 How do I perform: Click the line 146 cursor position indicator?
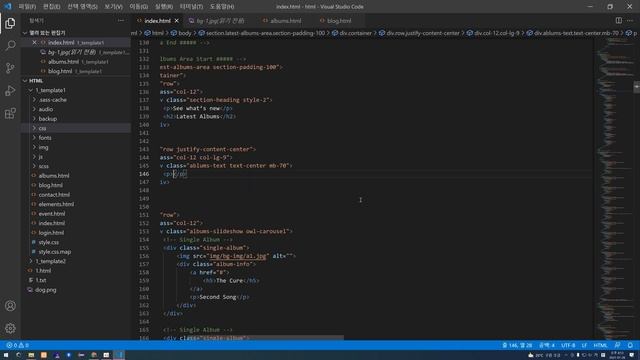pyautogui.click(x=517, y=345)
